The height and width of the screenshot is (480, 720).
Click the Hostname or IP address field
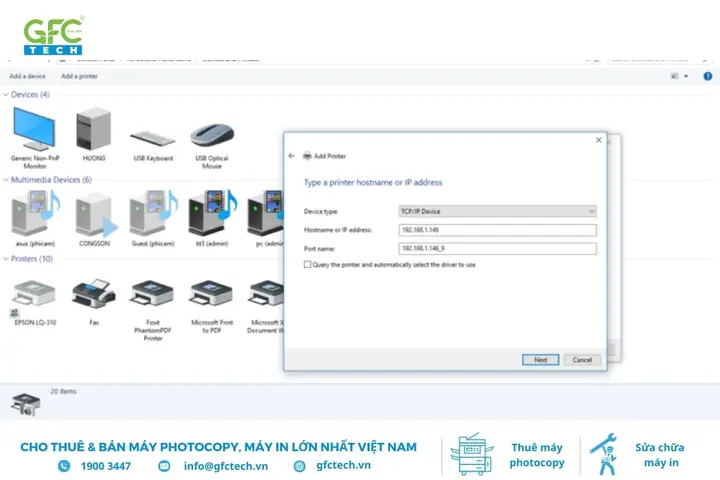click(497, 230)
